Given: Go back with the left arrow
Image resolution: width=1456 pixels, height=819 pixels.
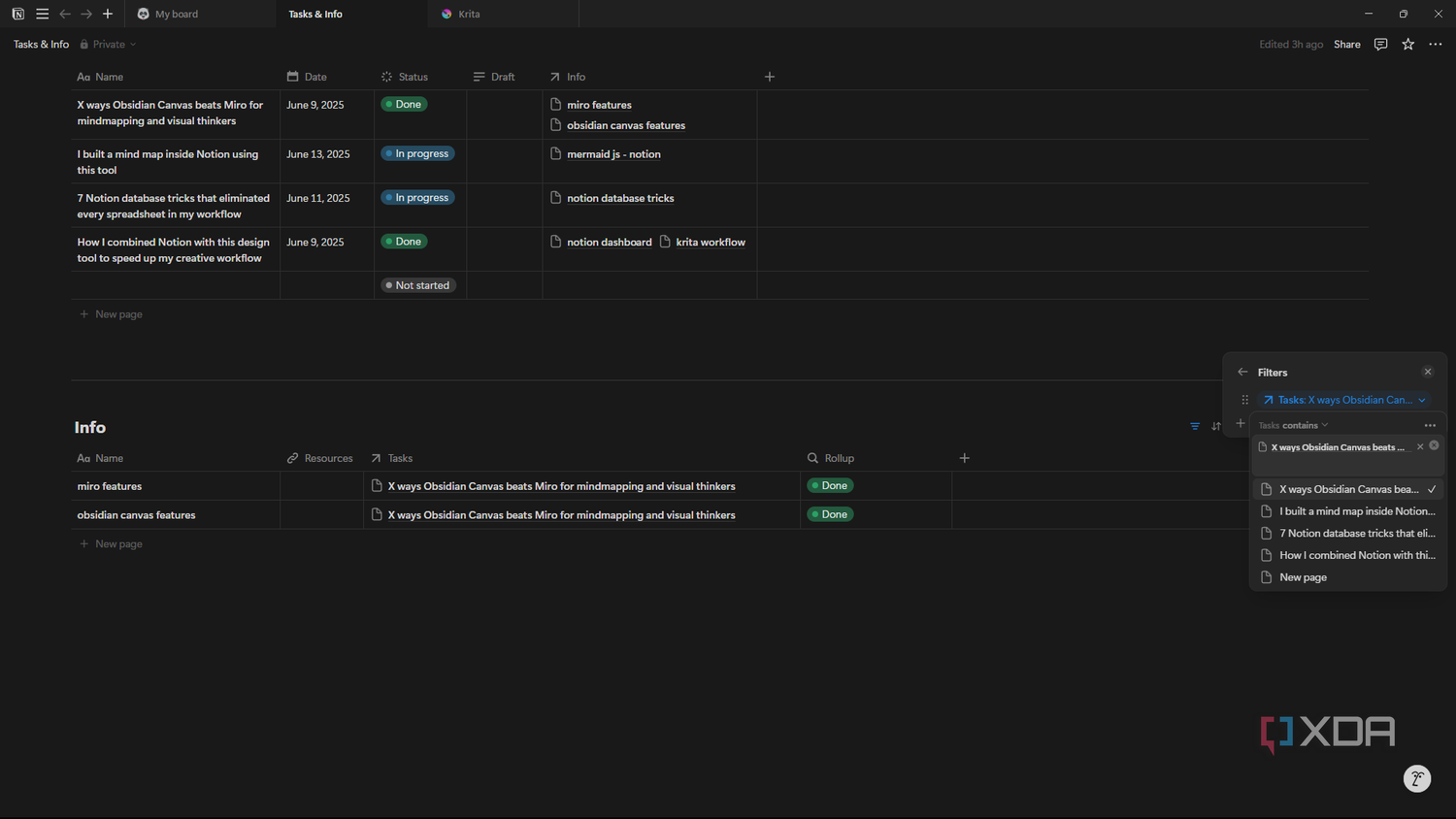Looking at the screenshot, I should (x=65, y=14).
